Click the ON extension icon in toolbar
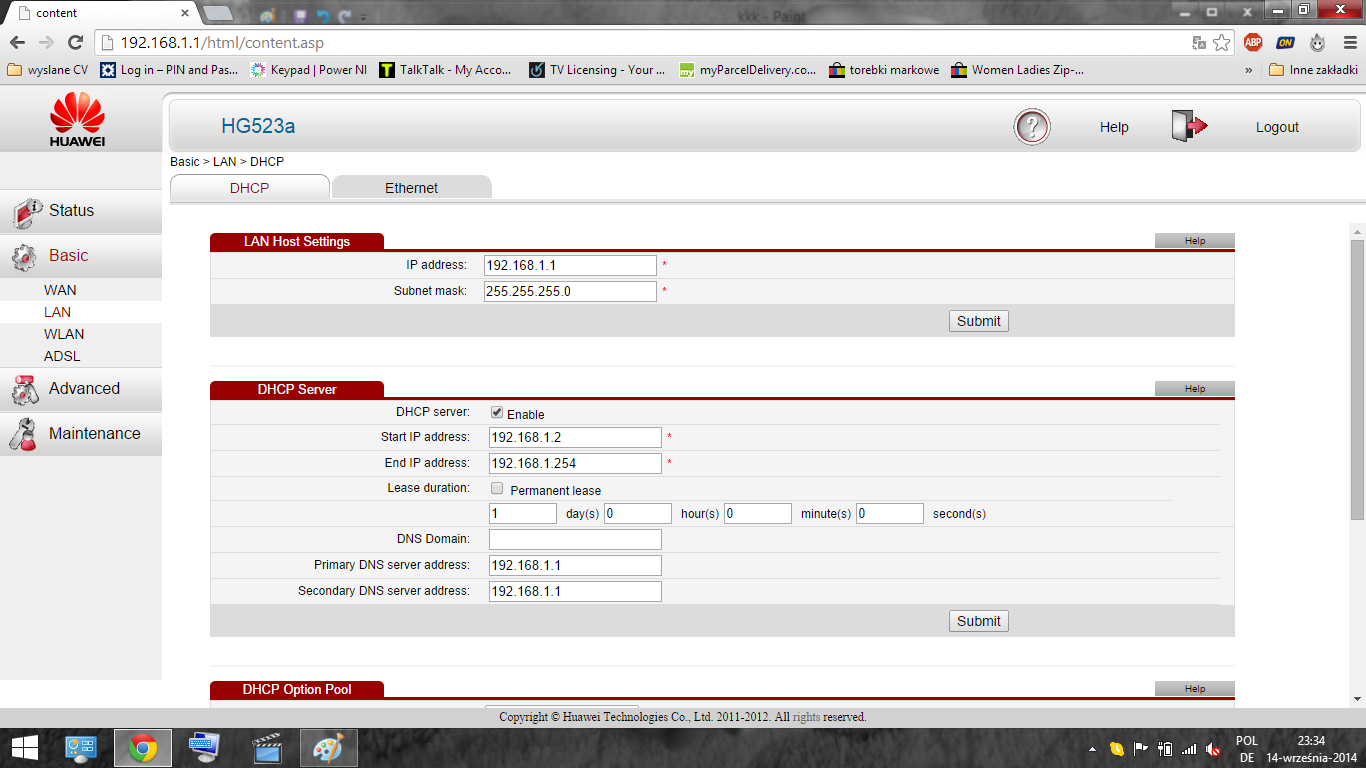This screenshot has height=768, width=1366. [1286, 44]
